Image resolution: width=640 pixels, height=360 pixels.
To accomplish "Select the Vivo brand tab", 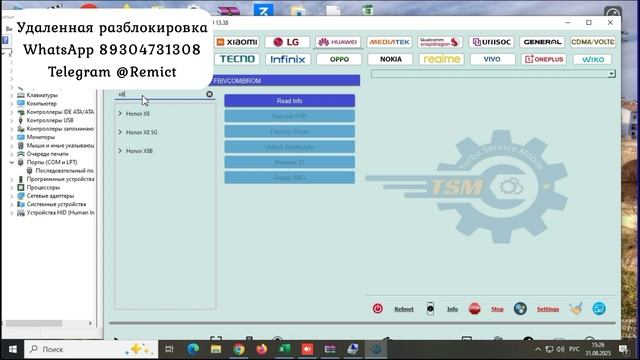I will click(x=492, y=59).
